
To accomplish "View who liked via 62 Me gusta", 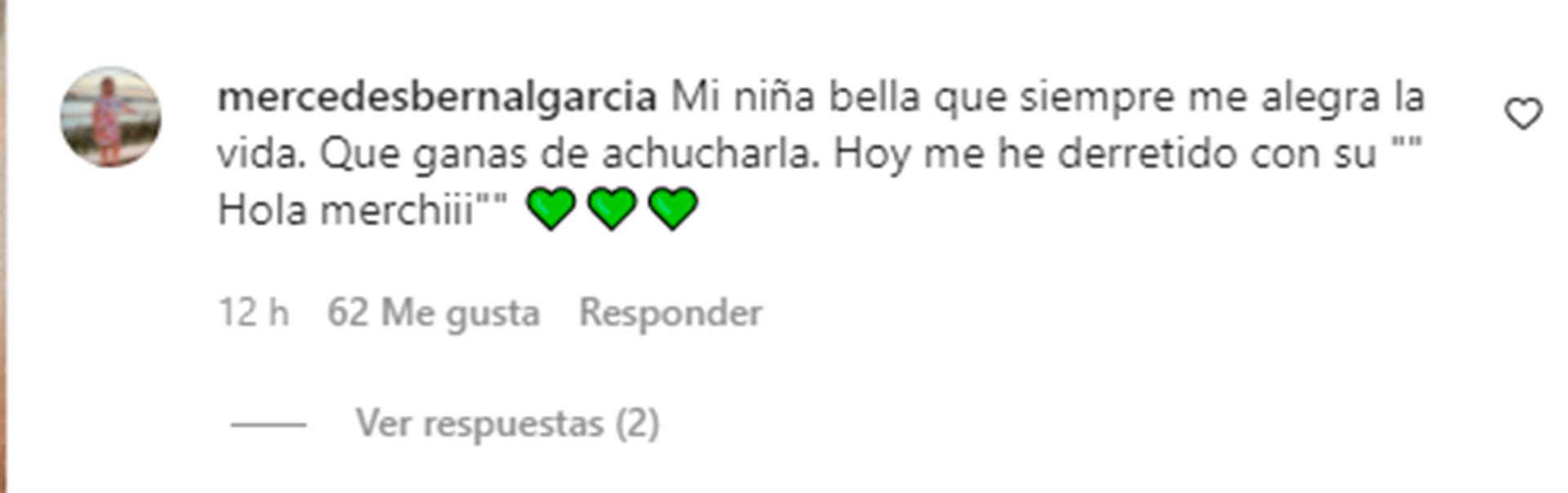I will click(x=434, y=313).
